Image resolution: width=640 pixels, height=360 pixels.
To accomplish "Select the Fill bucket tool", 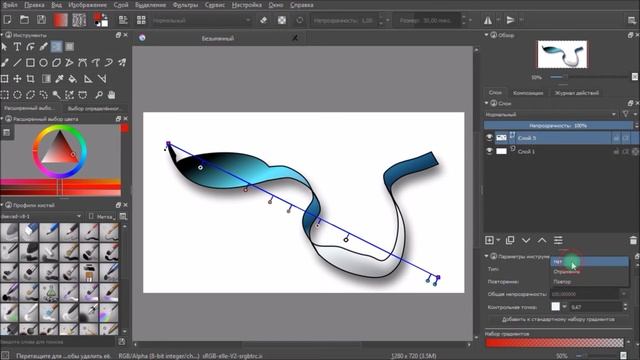I will pyautogui.click(x=72, y=79).
